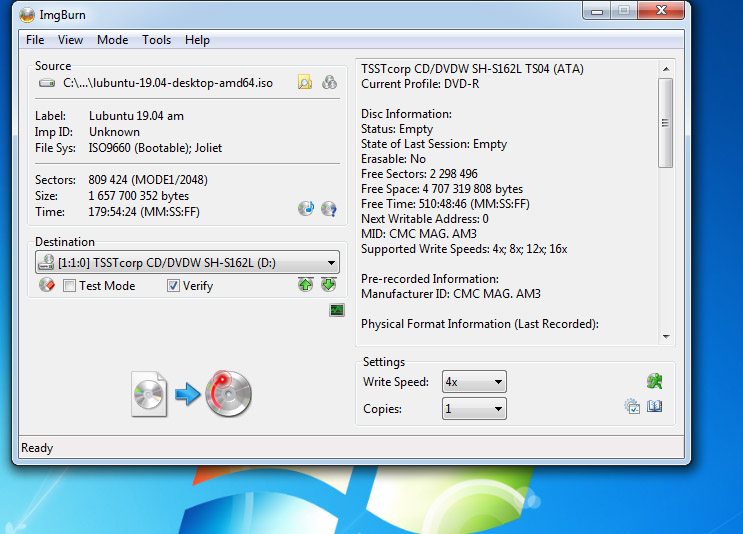Click the time value '179:54:24 (MM:SS:FF)'
Viewport: 743px width, 534px height.
[x=144, y=212]
